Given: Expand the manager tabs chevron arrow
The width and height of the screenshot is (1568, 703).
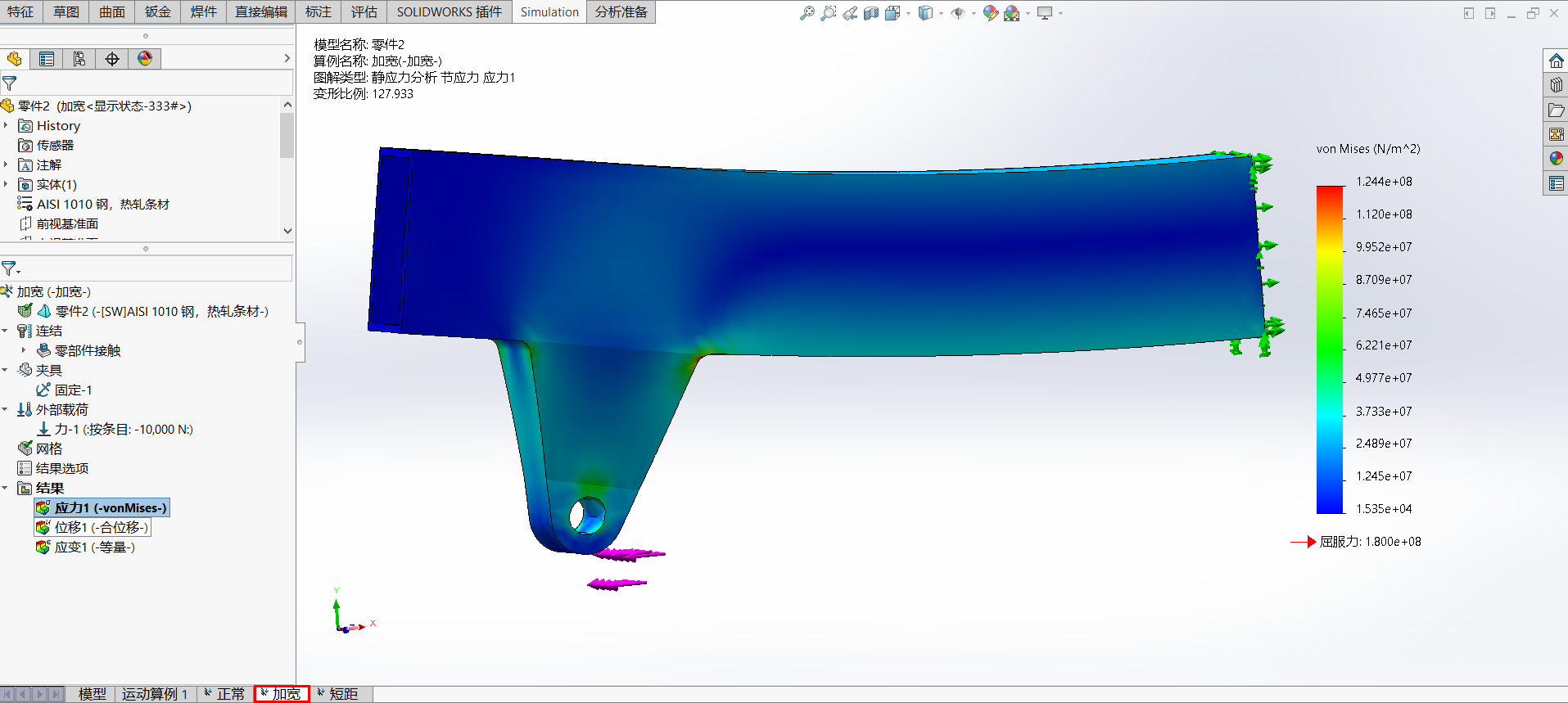Looking at the screenshot, I should [x=287, y=58].
